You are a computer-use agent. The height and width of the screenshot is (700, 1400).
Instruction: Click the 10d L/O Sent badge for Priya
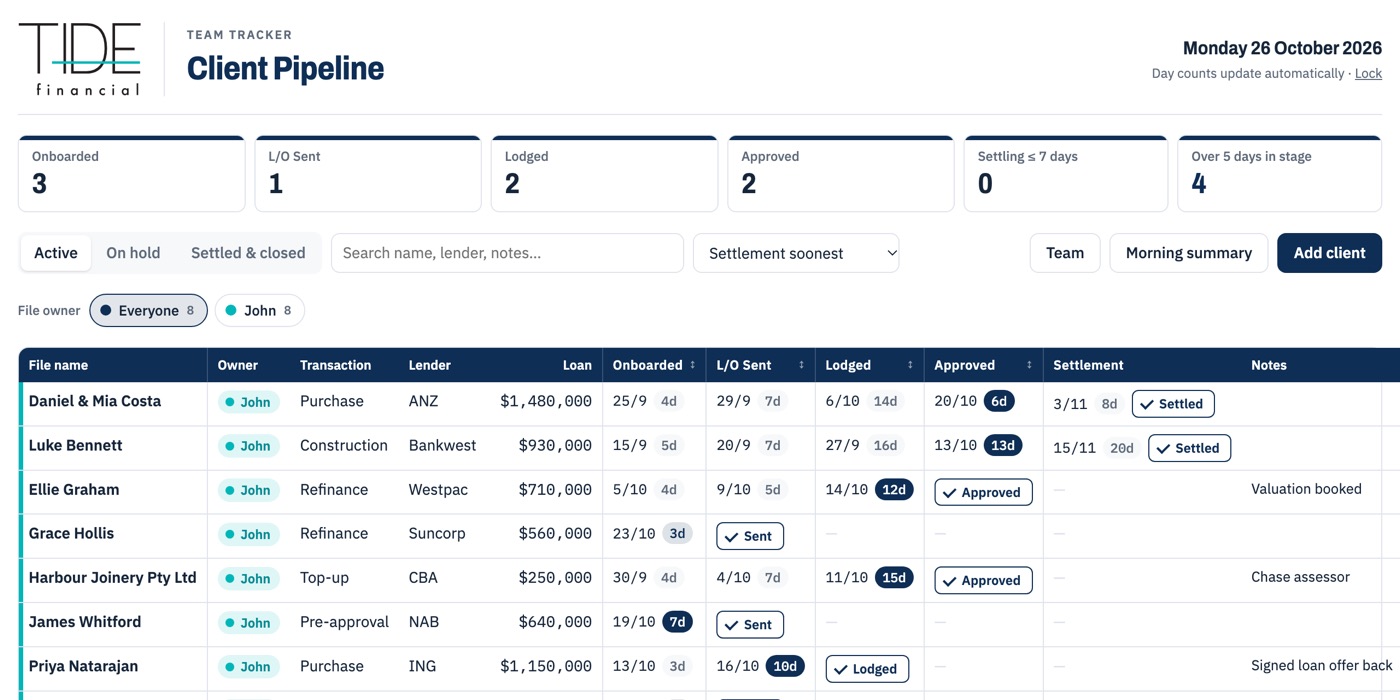click(785, 666)
